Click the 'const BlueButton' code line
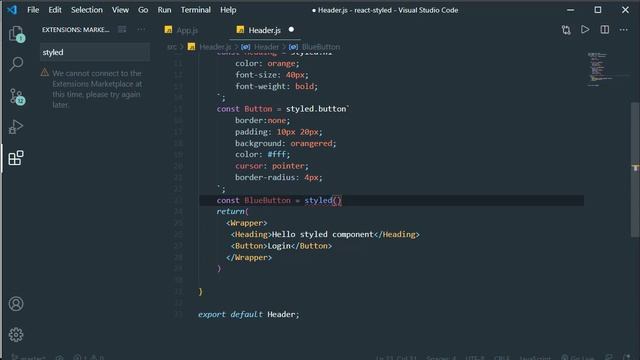 pyautogui.click(x=279, y=200)
